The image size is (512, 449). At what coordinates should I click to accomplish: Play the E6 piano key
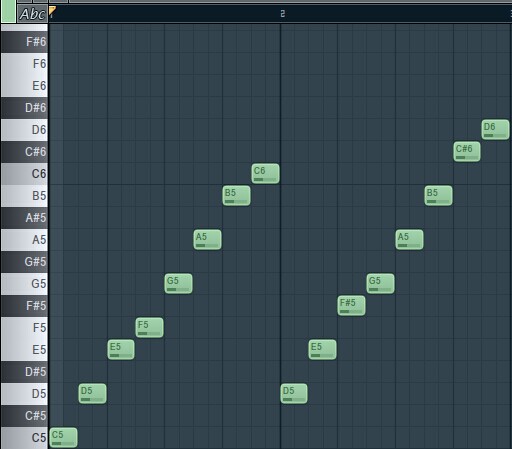coord(24,86)
